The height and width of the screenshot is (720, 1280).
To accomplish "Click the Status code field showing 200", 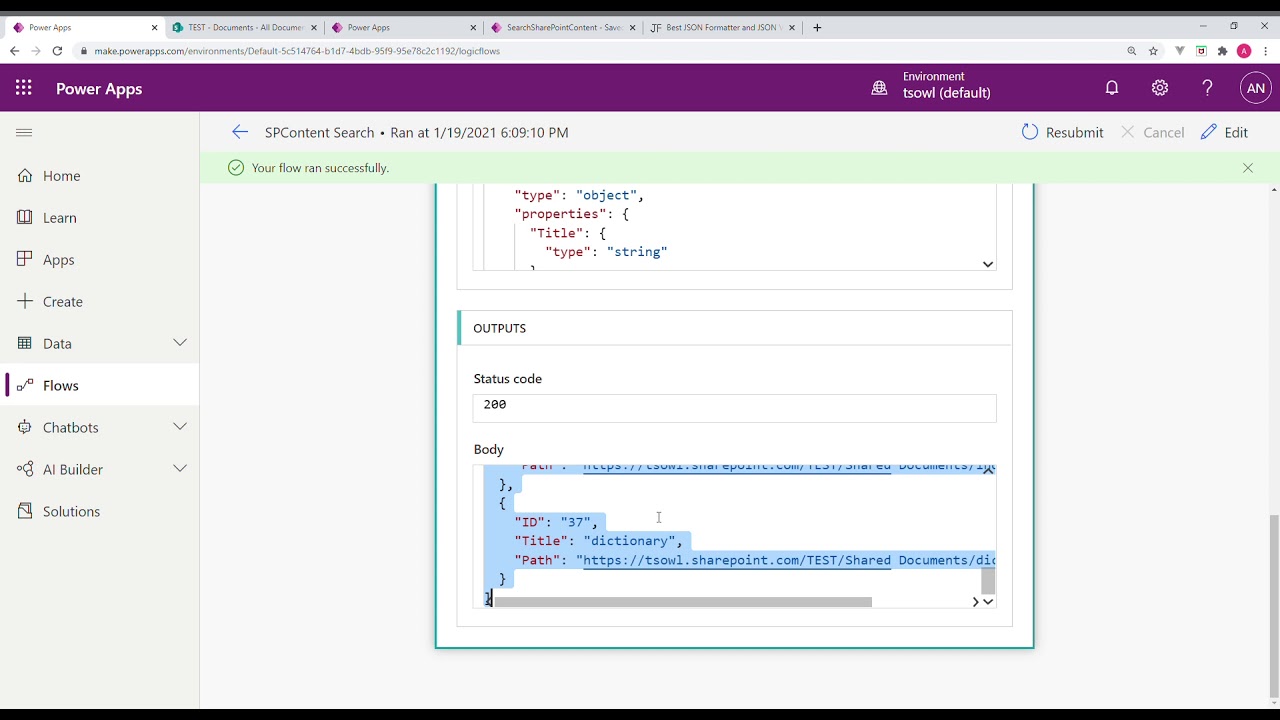I will [734, 407].
